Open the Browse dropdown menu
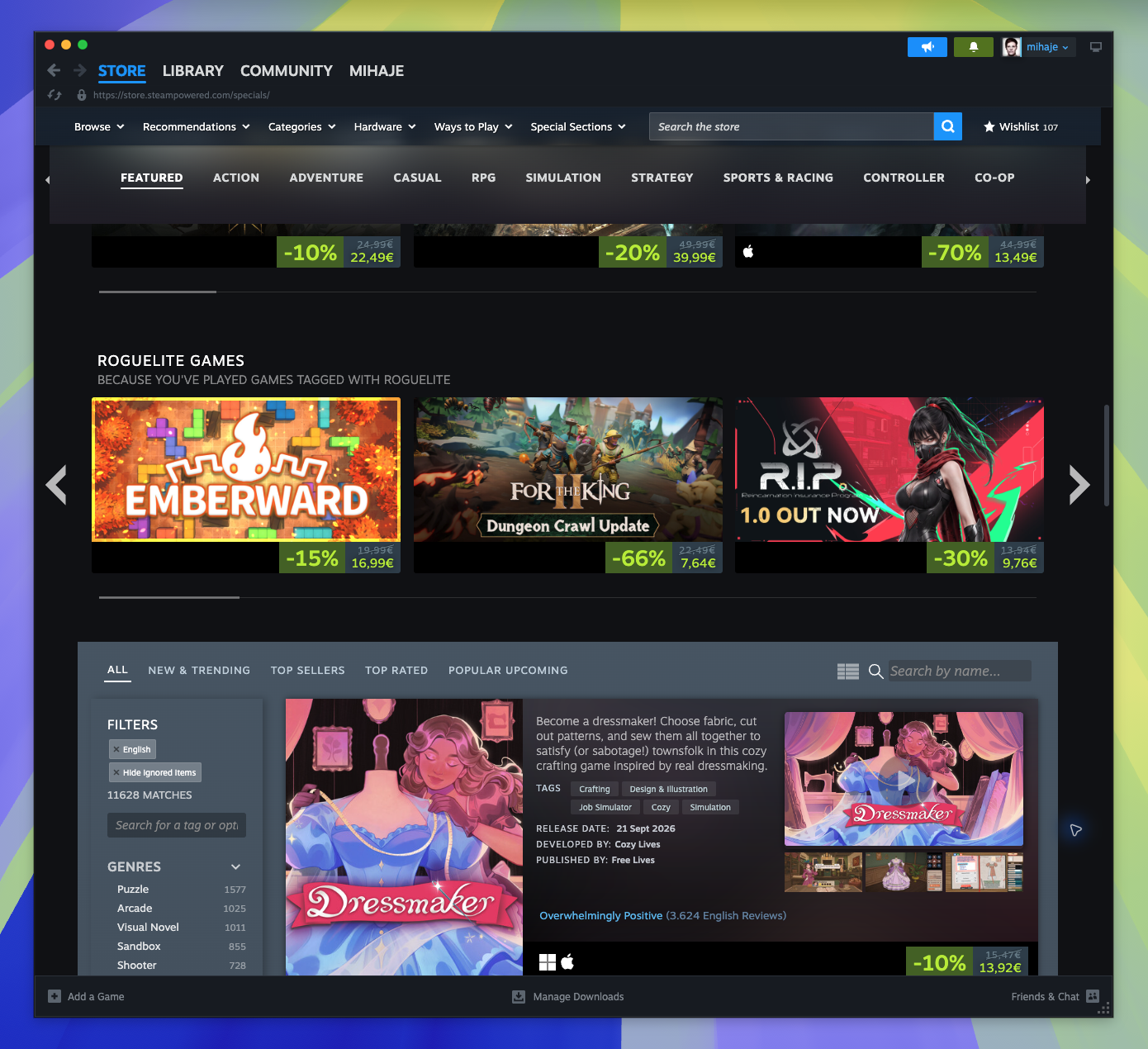The height and width of the screenshot is (1049, 1148). click(x=99, y=126)
